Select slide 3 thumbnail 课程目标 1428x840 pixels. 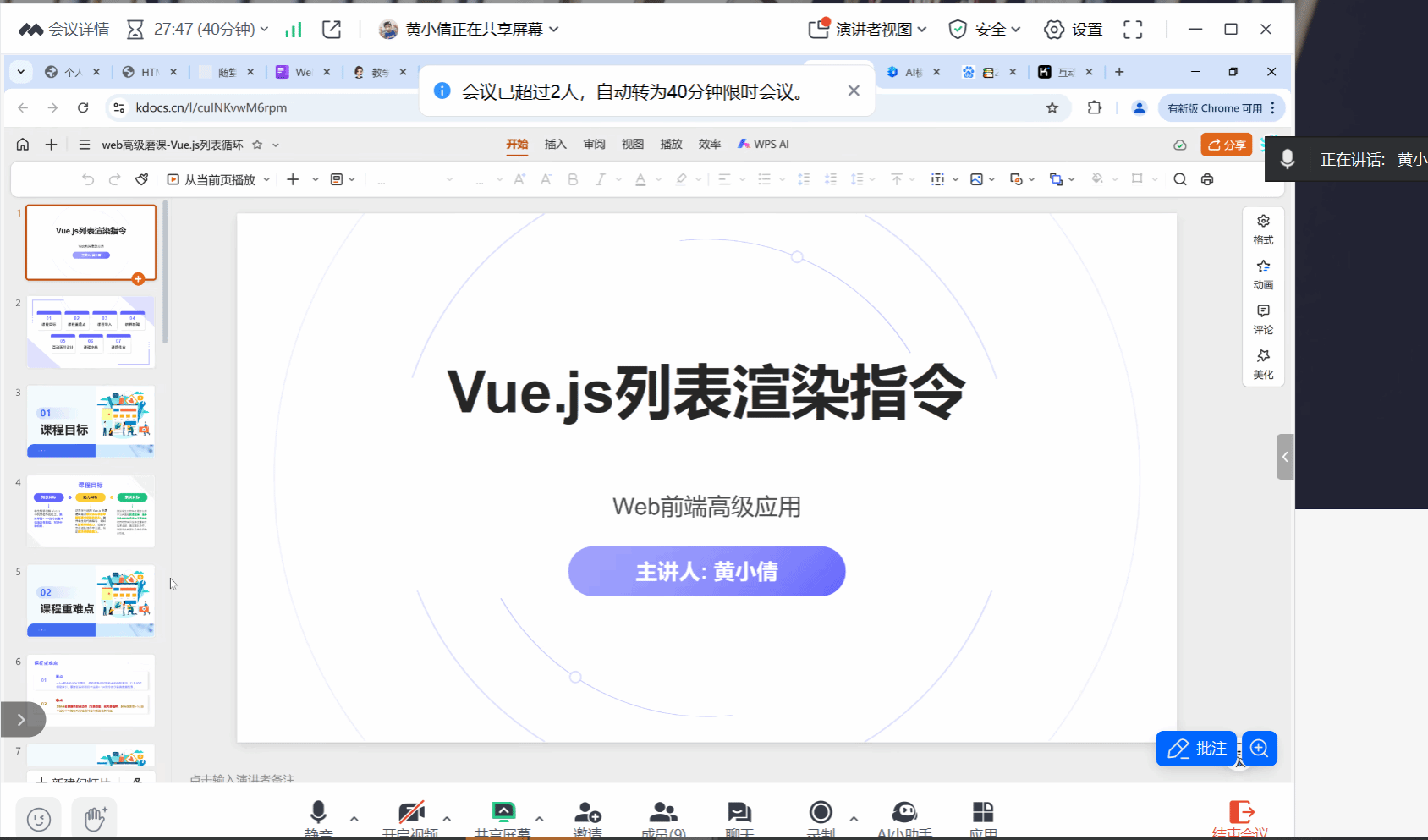tap(91, 421)
